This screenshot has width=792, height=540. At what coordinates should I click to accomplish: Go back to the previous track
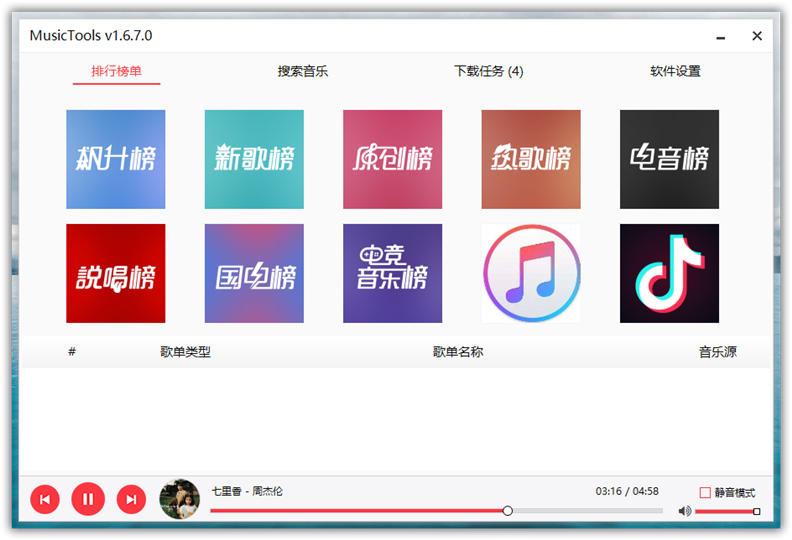pyautogui.click(x=45, y=499)
